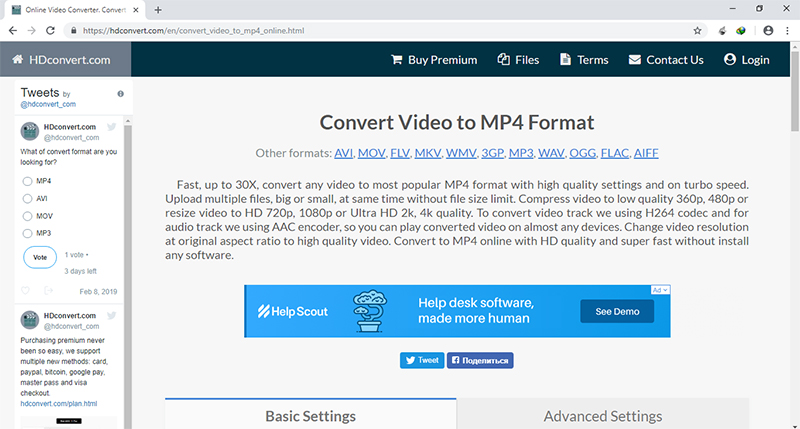The width and height of the screenshot is (800, 429).
Task: Select the AVI poll option
Action: (27, 199)
